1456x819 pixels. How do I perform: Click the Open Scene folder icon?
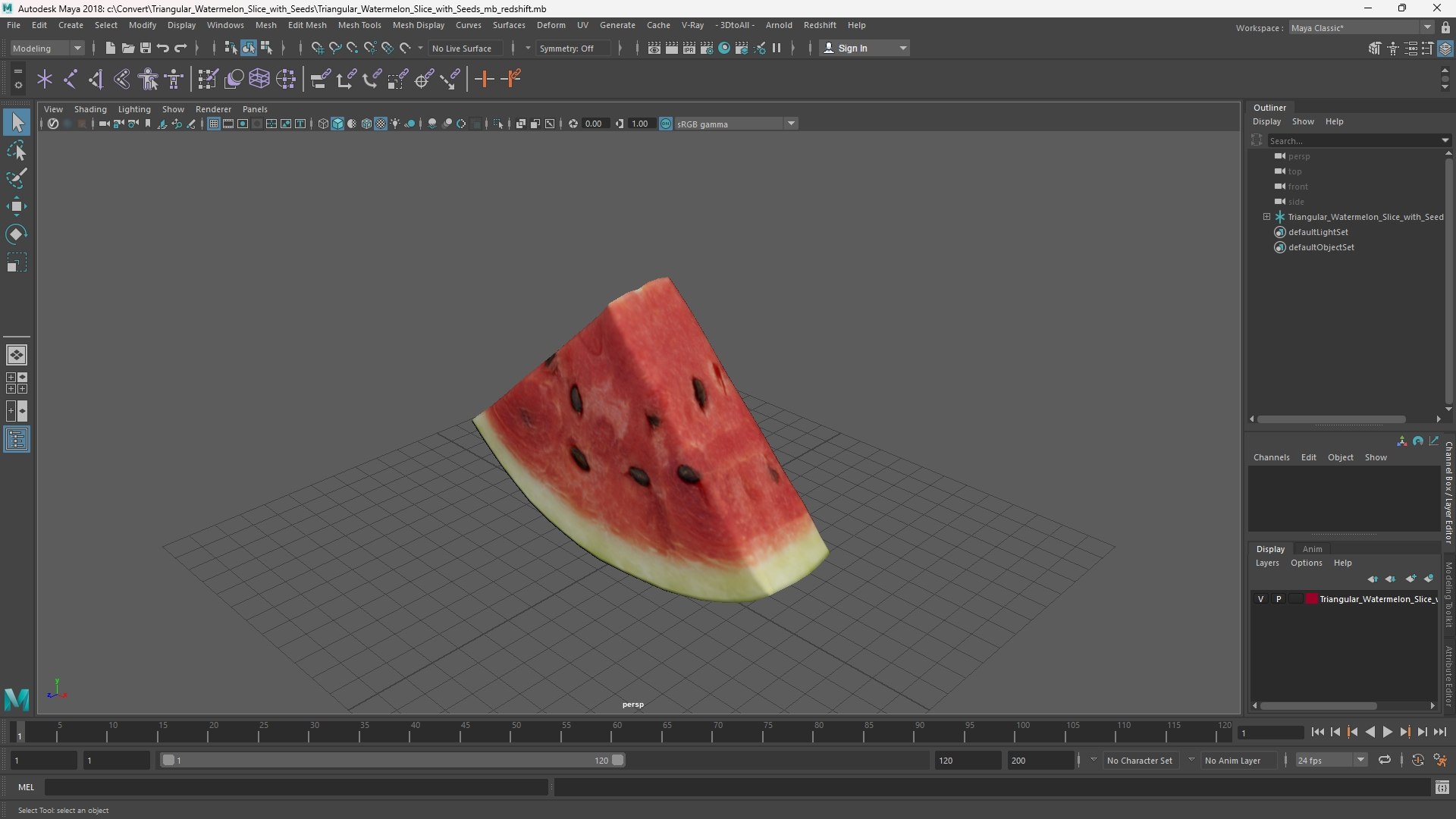127,48
